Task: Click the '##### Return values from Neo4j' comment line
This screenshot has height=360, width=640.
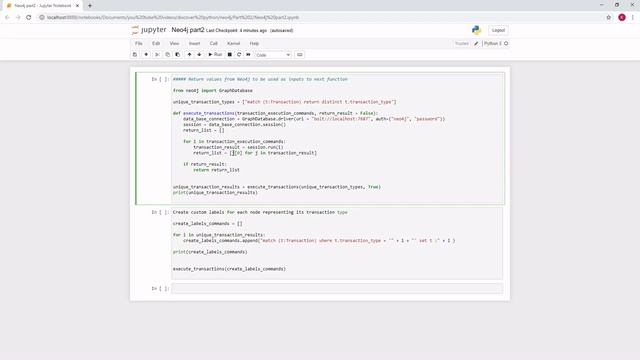Action: pyautogui.click(x=260, y=79)
